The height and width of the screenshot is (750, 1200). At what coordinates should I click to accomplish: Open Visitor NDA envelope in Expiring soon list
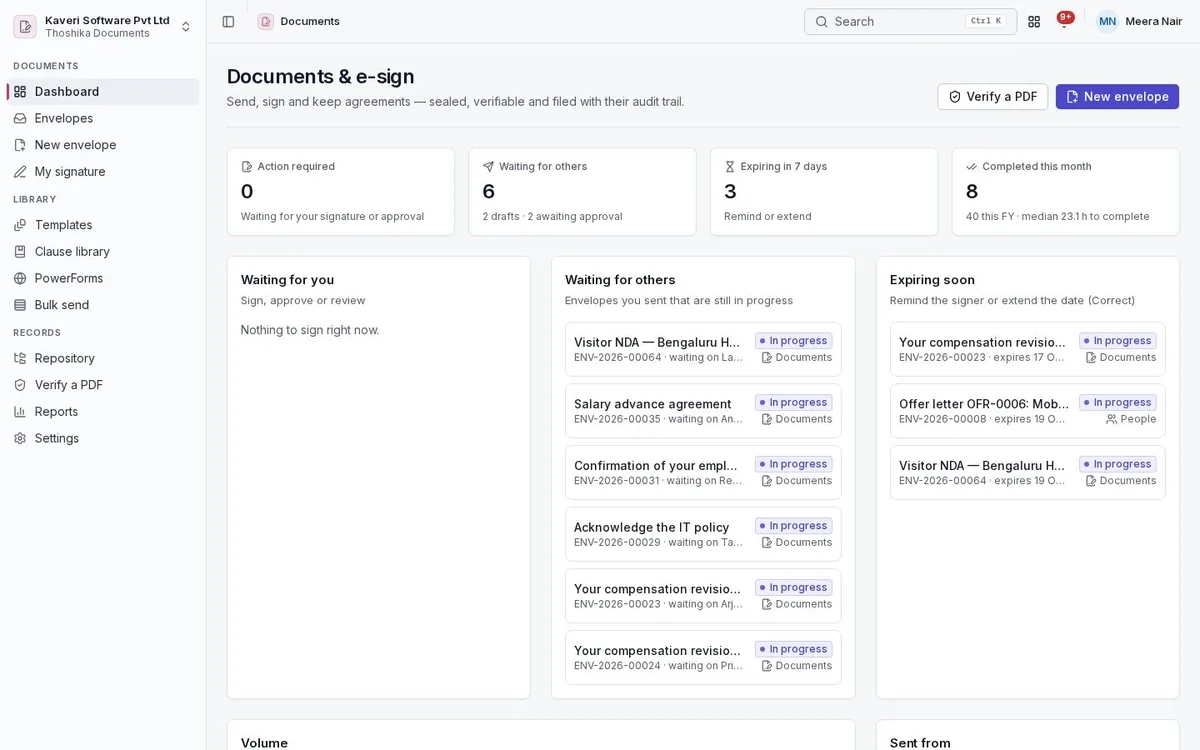click(1028, 473)
